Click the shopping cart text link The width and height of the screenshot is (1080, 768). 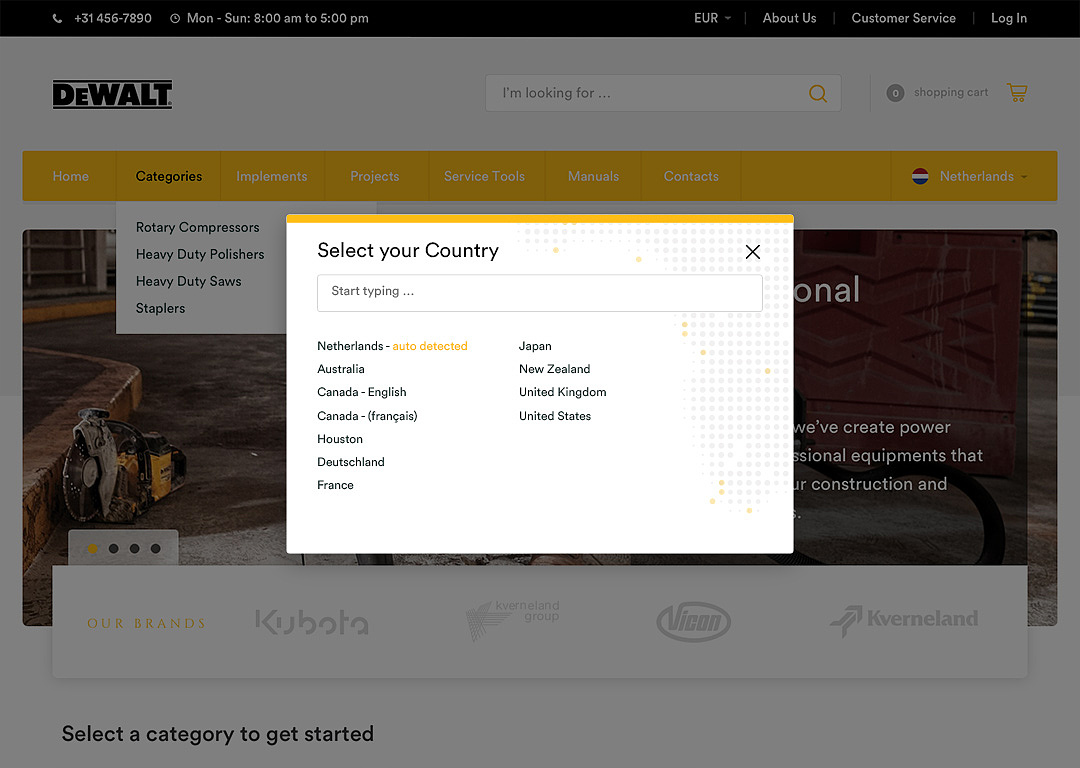tap(951, 92)
